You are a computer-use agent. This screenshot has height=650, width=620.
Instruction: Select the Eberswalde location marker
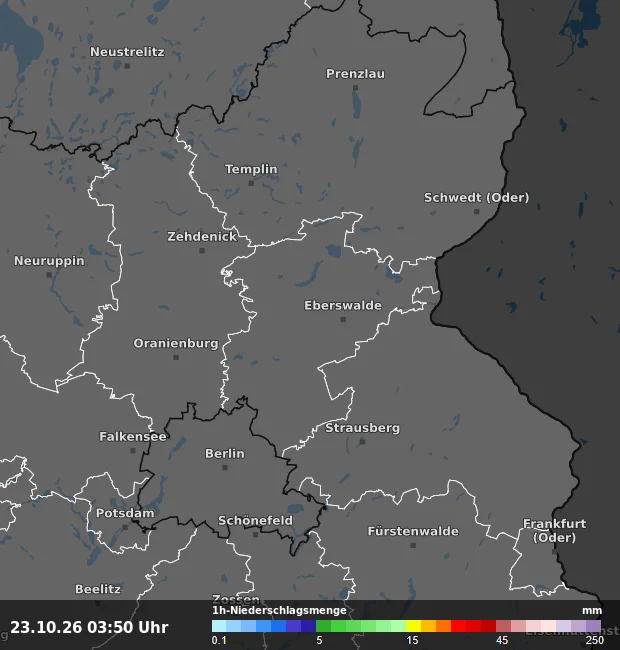[x=343, y=320]
